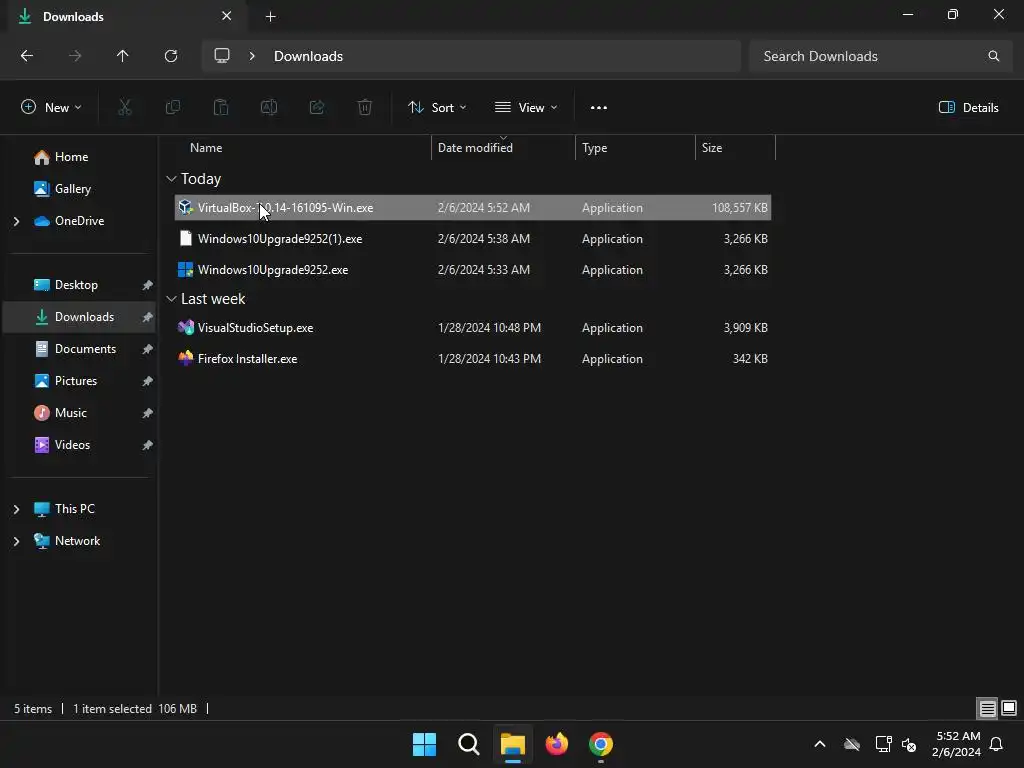
Task: Close the Downloads tab
Action: click(x=227, y=16)
